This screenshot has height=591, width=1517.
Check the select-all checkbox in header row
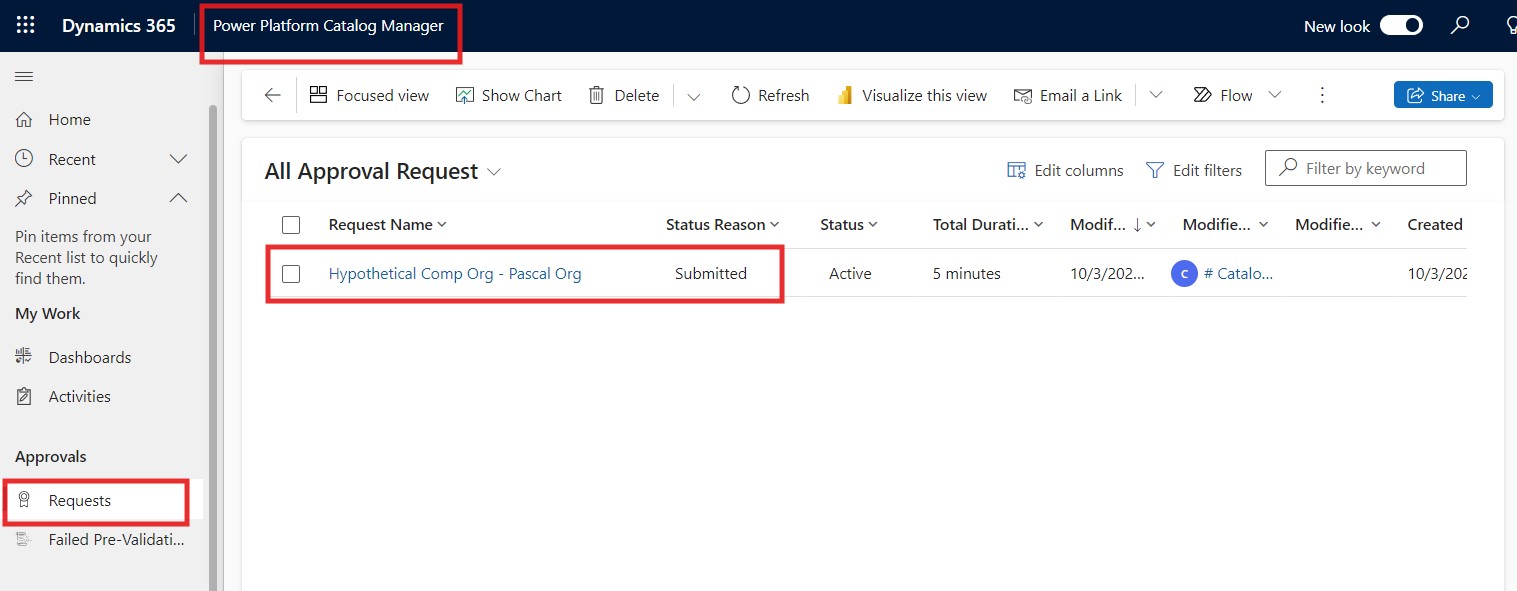(x=291, y=225)
